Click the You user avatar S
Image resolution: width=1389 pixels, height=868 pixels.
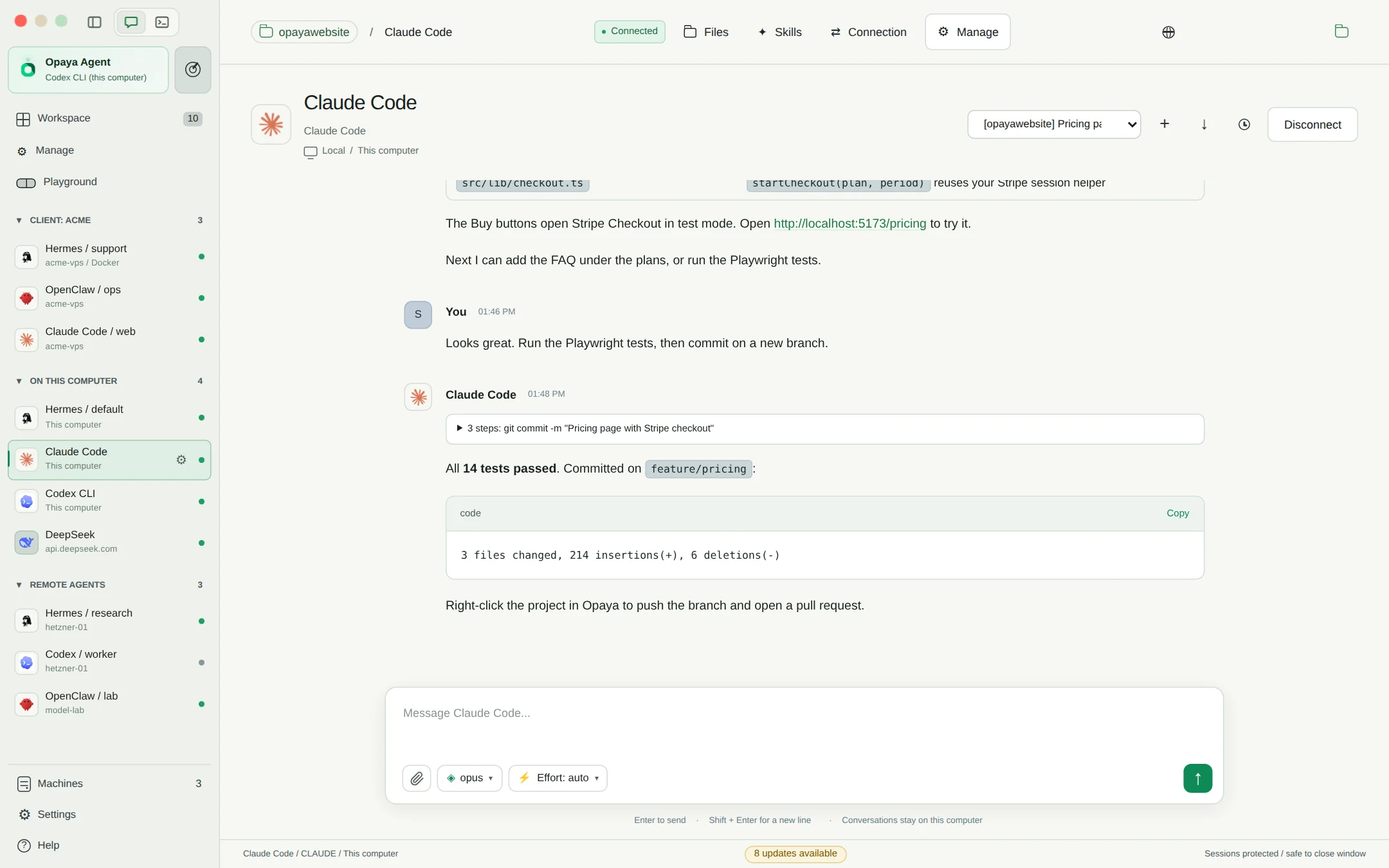click(x=418, y=315)
